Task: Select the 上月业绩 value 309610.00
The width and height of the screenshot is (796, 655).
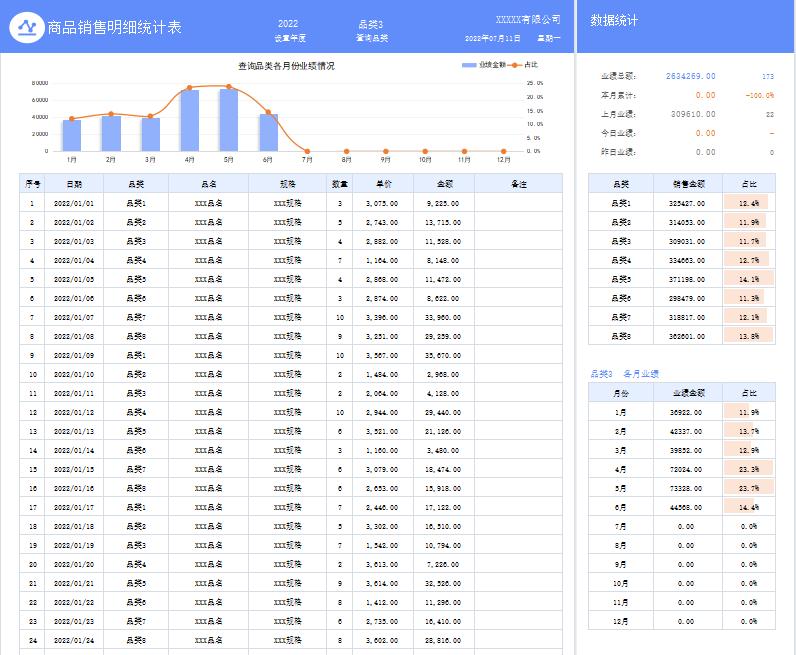Action: click(x=693, y=114)
